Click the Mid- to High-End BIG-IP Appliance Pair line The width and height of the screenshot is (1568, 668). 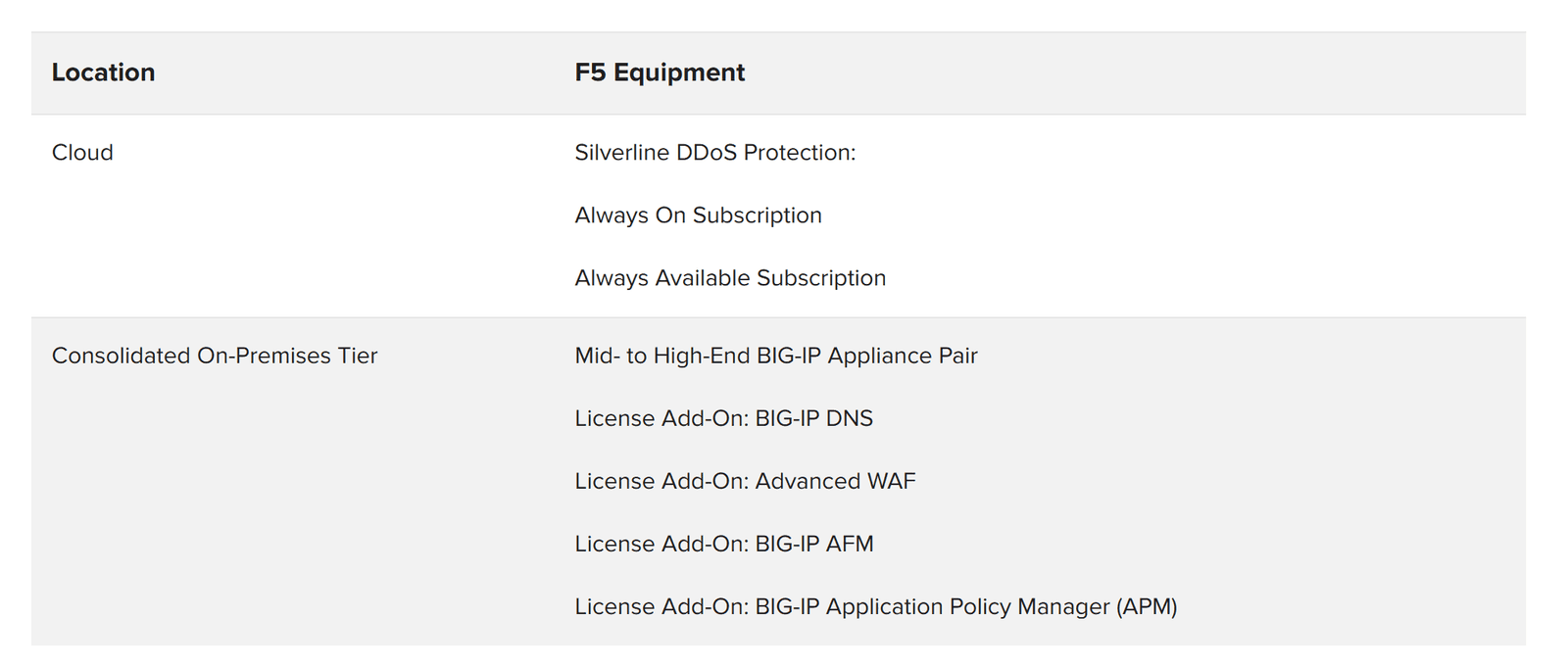click(x=775, y=356)
